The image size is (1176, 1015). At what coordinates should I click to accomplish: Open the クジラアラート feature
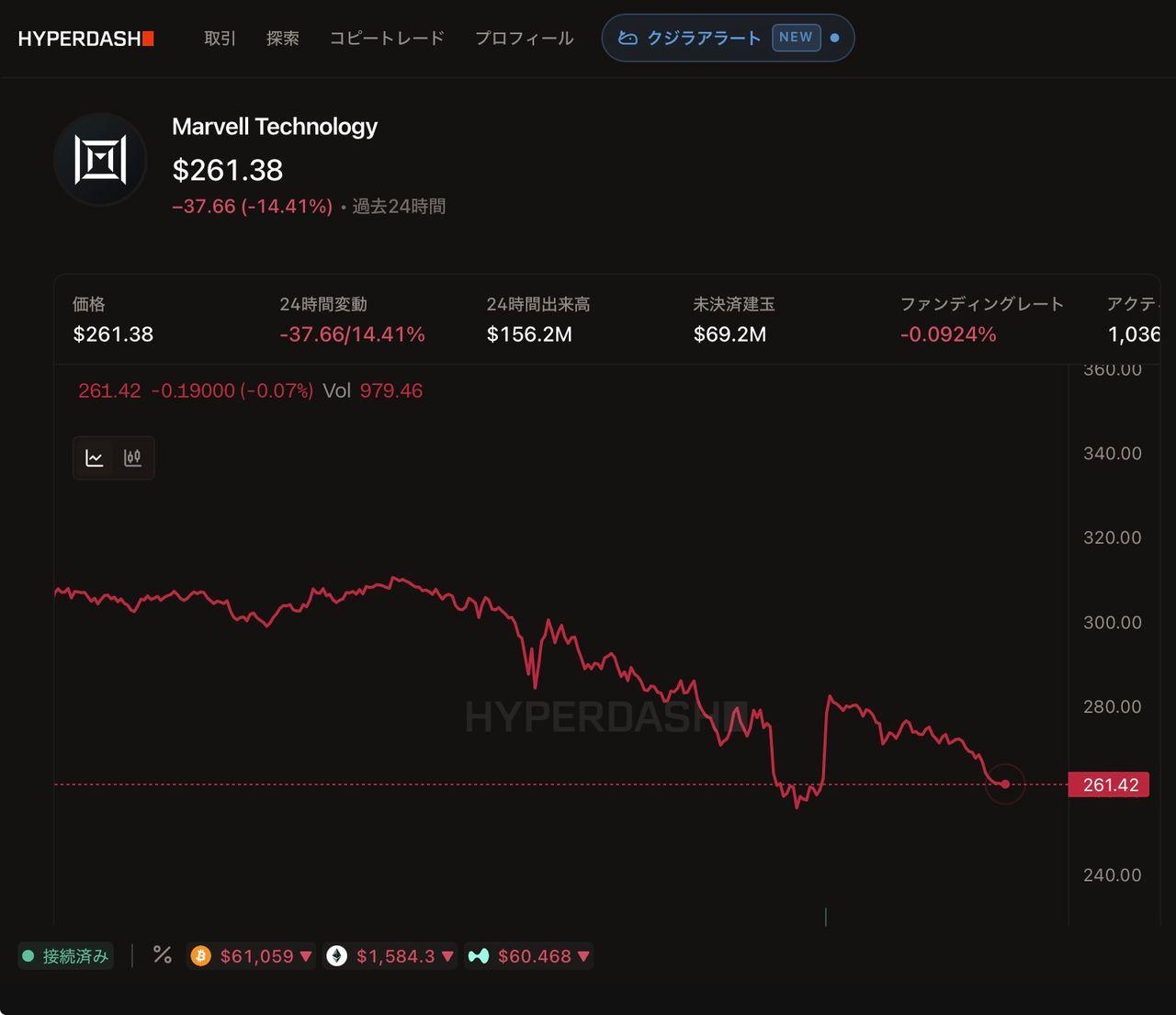[x=728, y=38]
